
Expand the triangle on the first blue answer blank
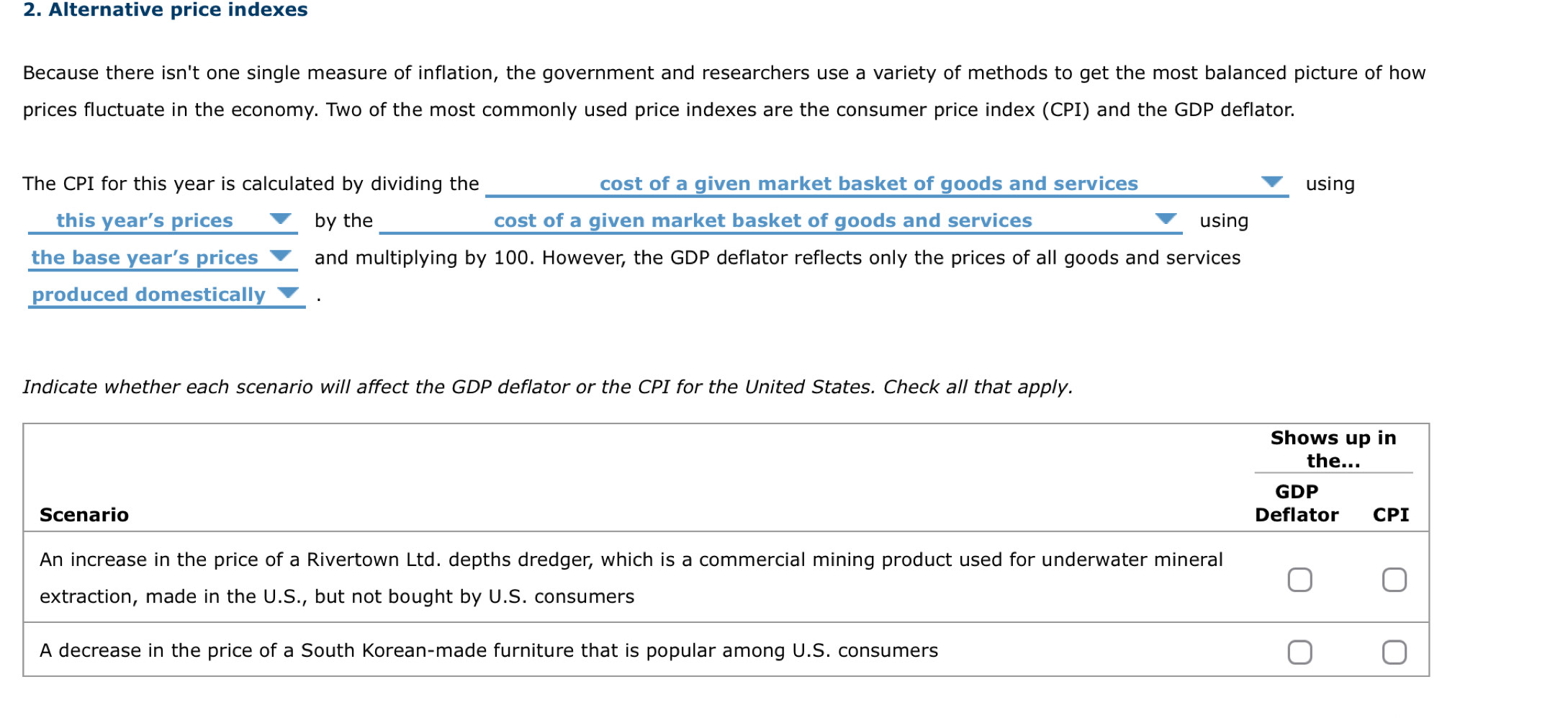click(1271, 182)
